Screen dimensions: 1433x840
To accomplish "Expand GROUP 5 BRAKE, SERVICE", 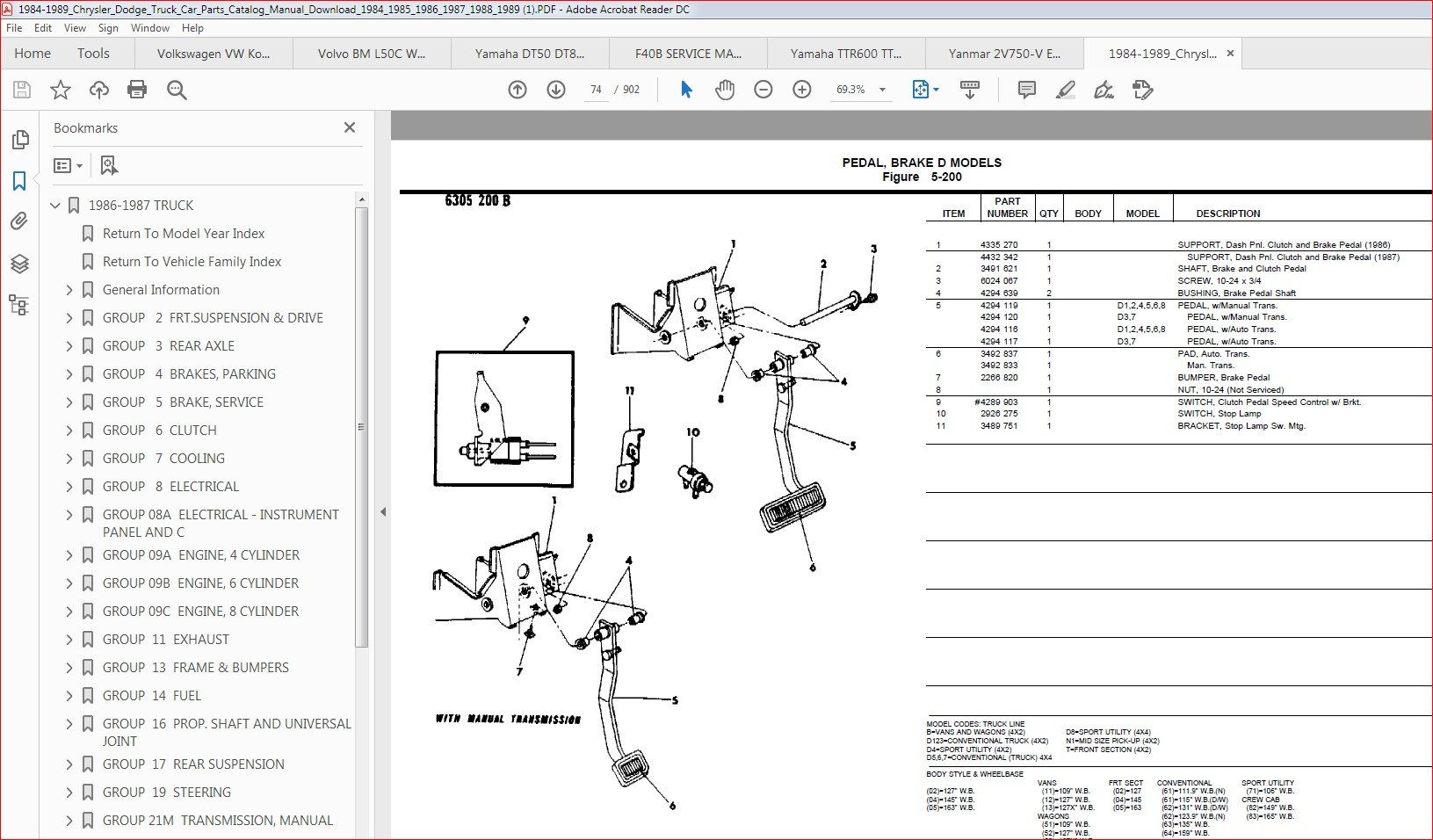I will [x=69, y=402].
